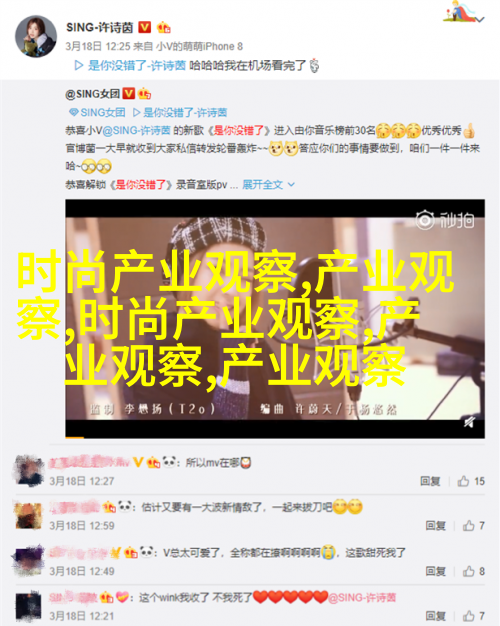This screenshot has height=626, width=500.
Task: Open the @SING-许诗茵 mention in the last comment
Action: click(362, 597)
